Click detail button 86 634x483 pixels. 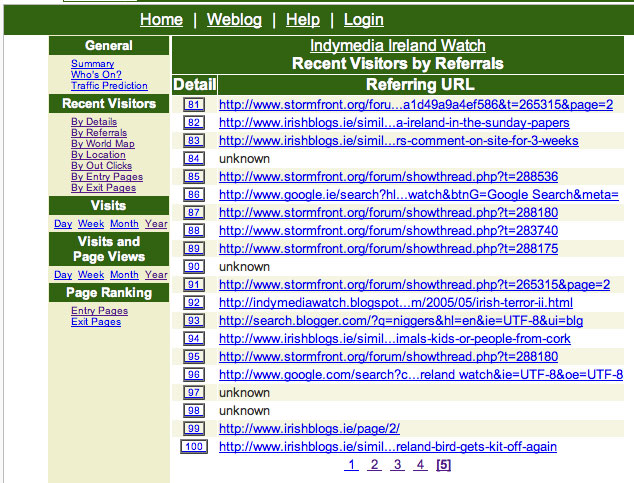pyautogui.click(x=194, y=194)
